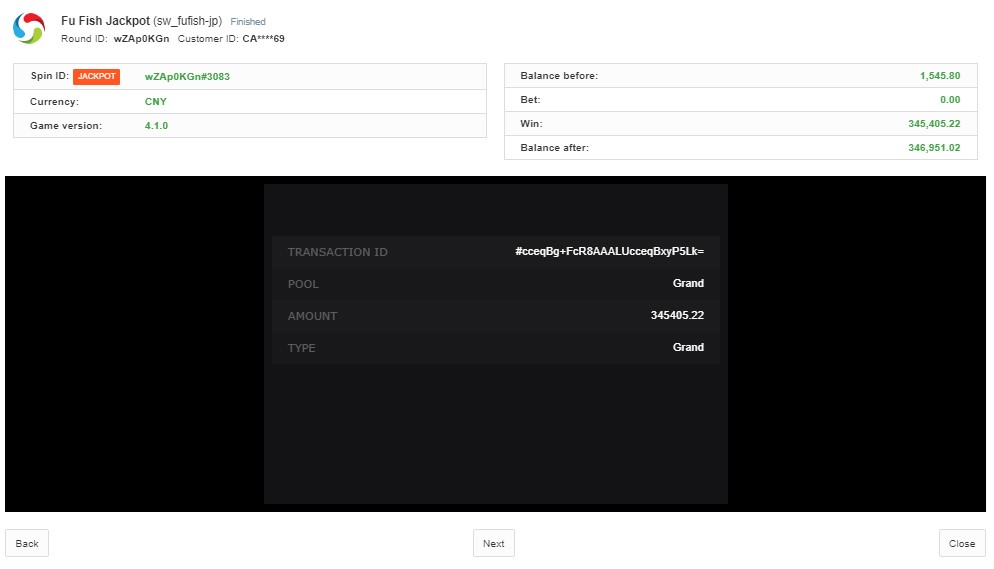
Task: Click the POOL row Grand value
Action: click(x=688, y=283)
